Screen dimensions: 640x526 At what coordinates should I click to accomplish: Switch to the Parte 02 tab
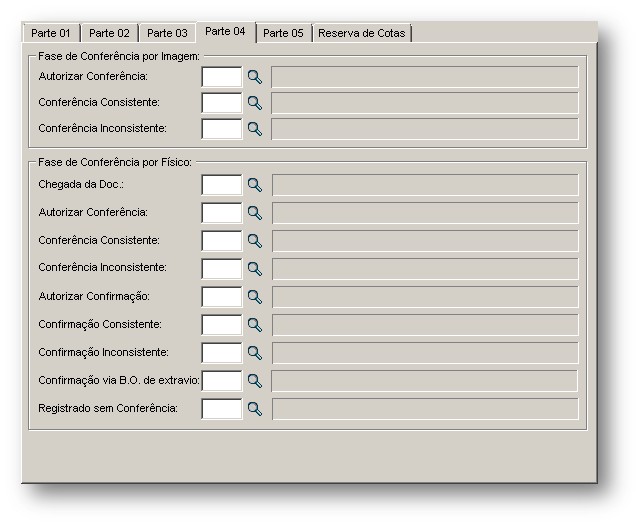pos(109,33)
